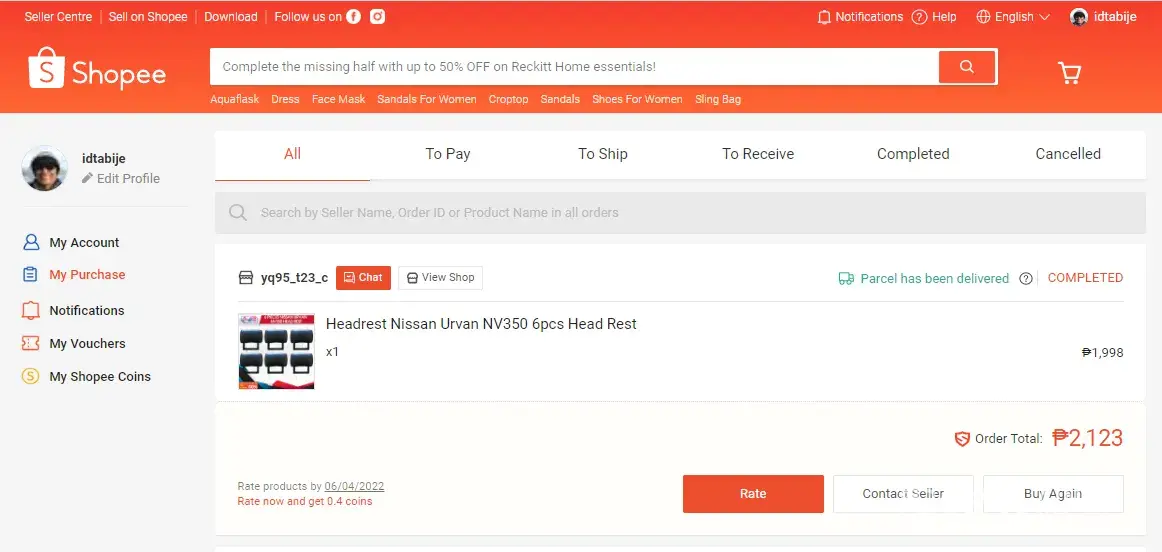Click the question icon near COMPLETED
The width and height of the screenshot is (1162, 552).
click(1026, 279)
